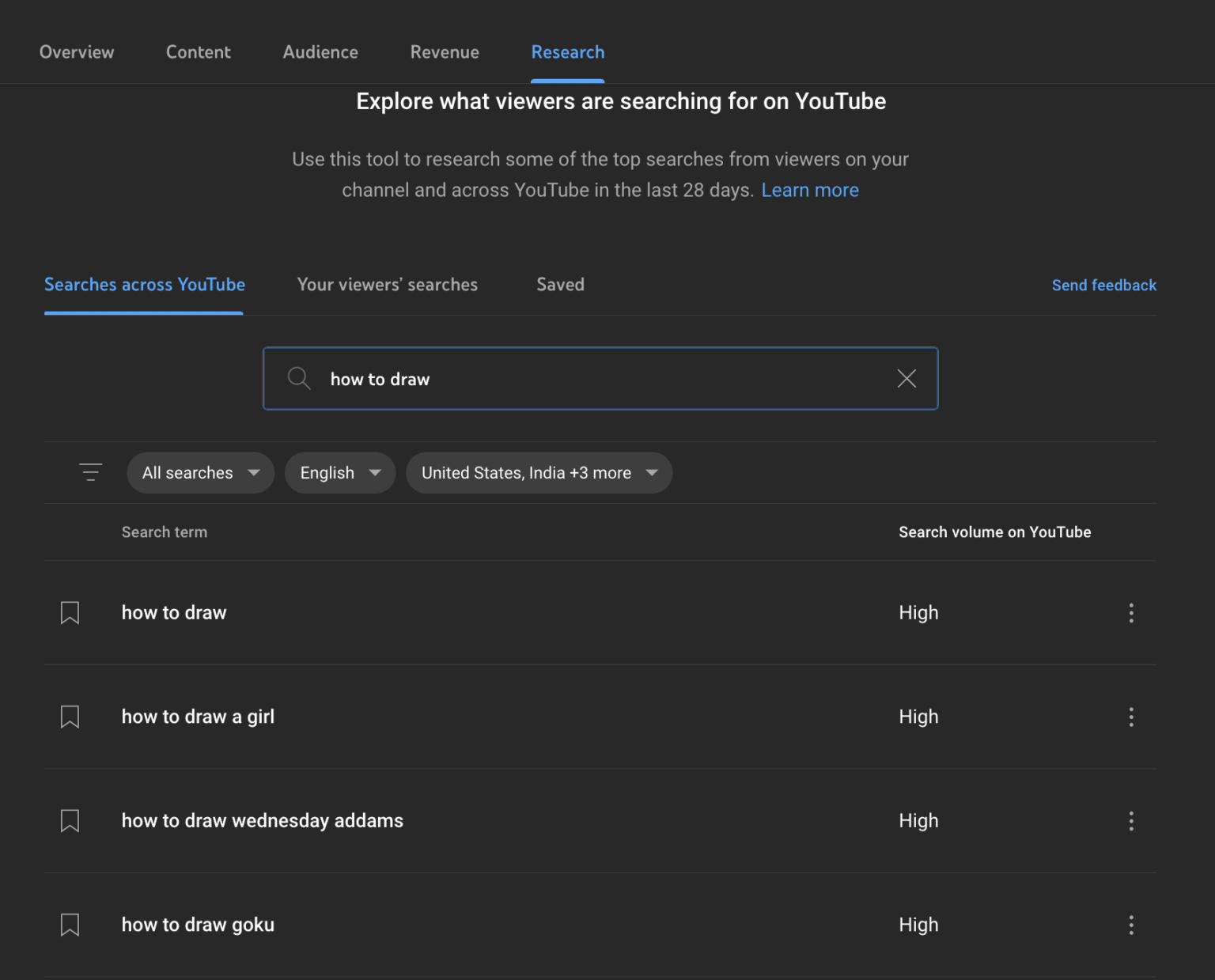This screenshot has width=1215, height=980.
Task: Click the 'Send feedback' link
Action: tap(1103, 285)
